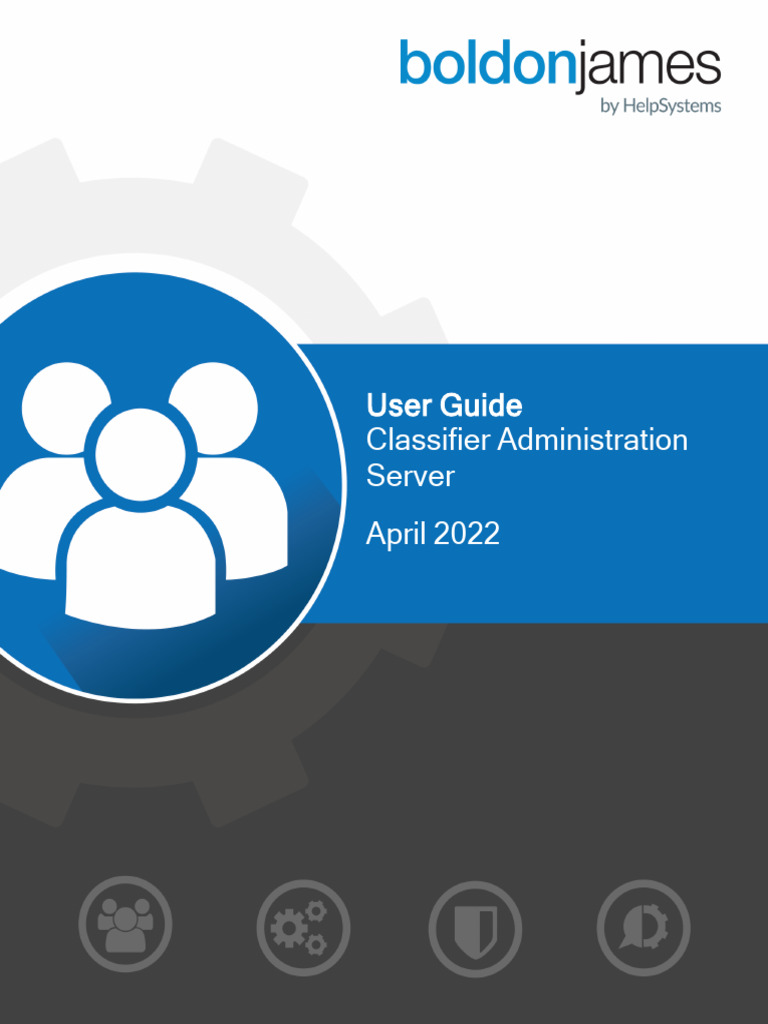Click the 'April 2022' date text
Viewport: 768px width, 1024px height.
pos(432,534)
